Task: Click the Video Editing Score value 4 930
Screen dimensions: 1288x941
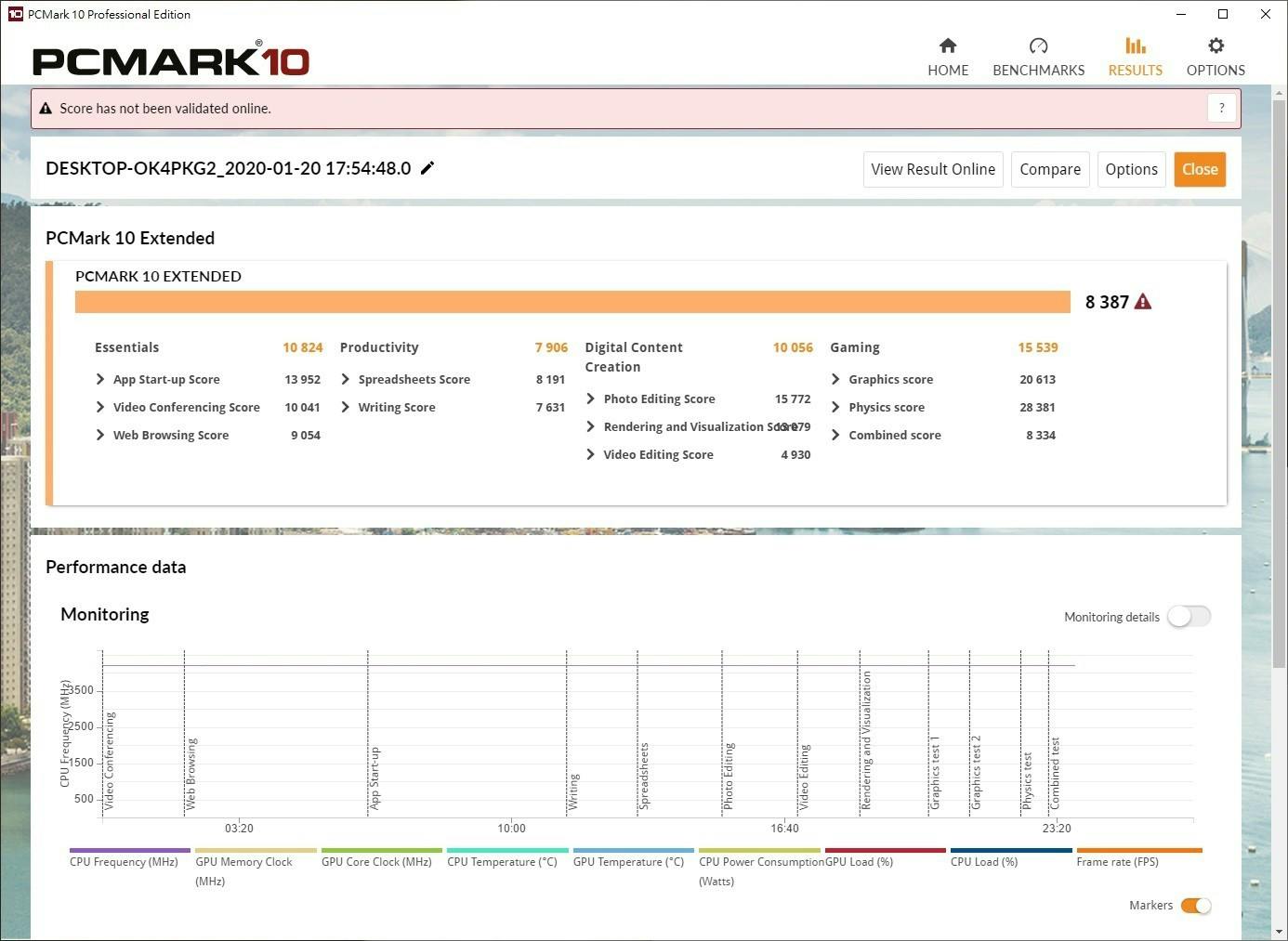Action: (x=795, y=454)
